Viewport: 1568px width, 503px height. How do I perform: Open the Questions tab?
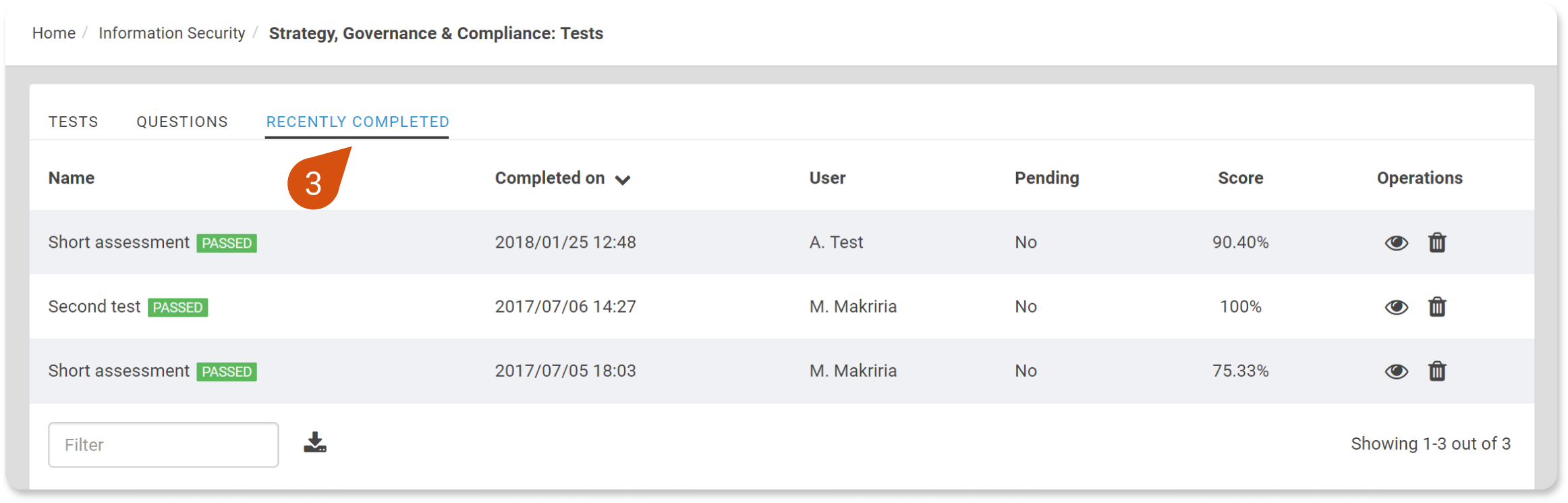[182, 122]
